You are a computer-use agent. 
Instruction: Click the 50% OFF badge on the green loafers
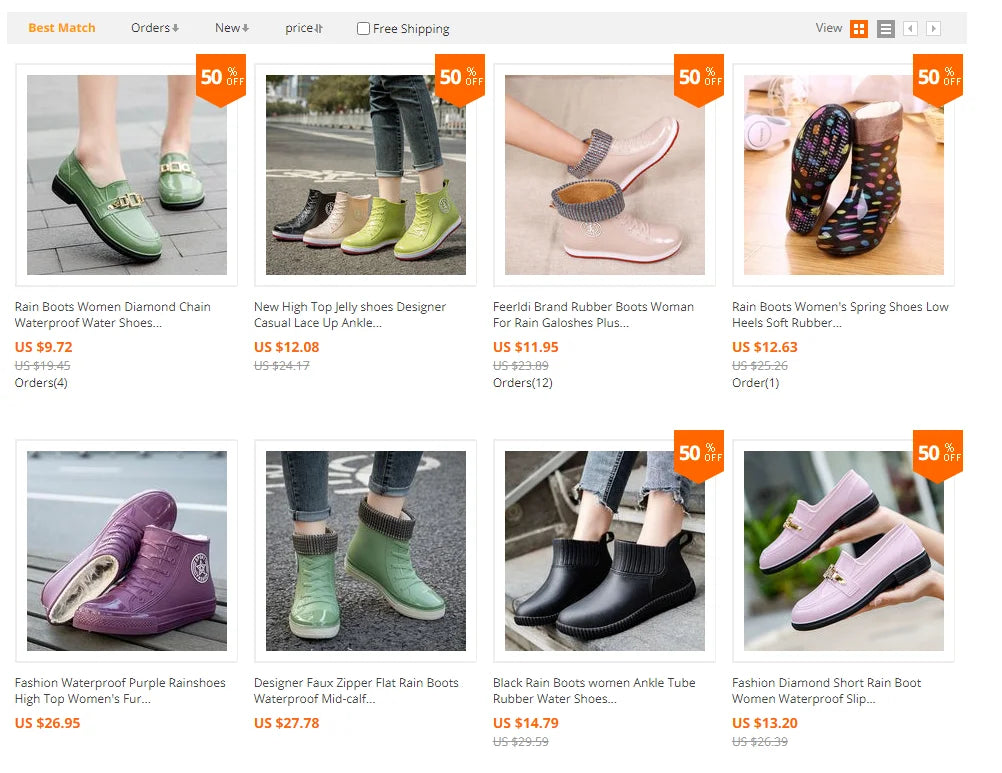(x=220, y=79)
